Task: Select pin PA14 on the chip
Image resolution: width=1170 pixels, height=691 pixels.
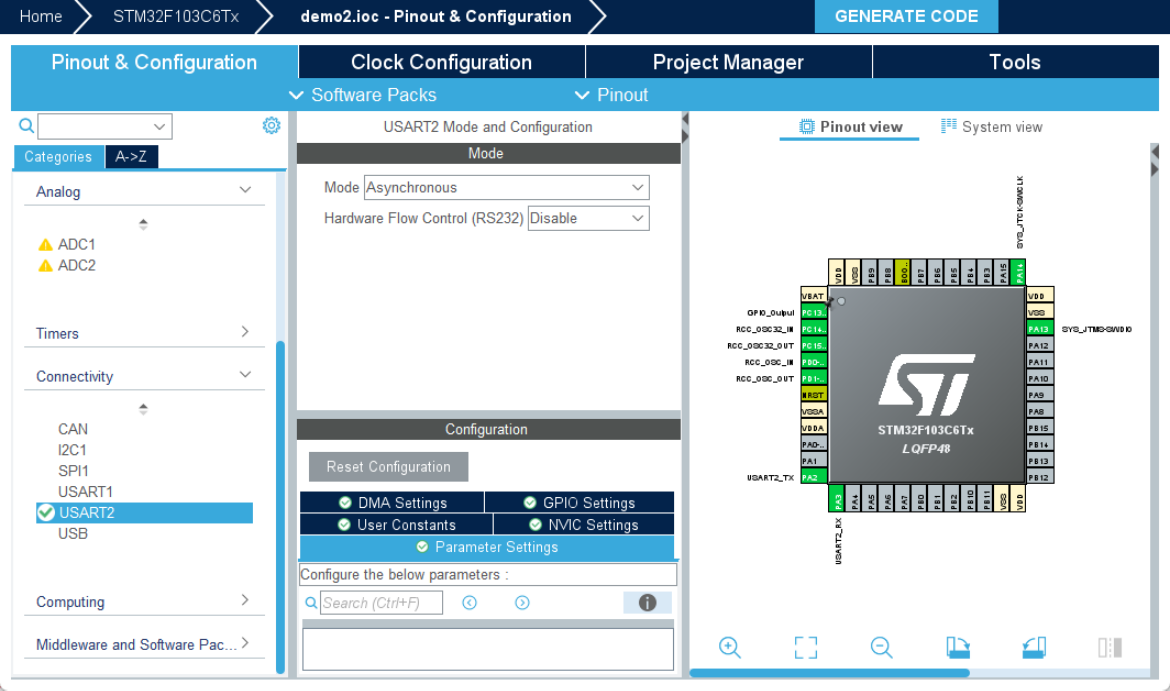Action: point(1018,272)
